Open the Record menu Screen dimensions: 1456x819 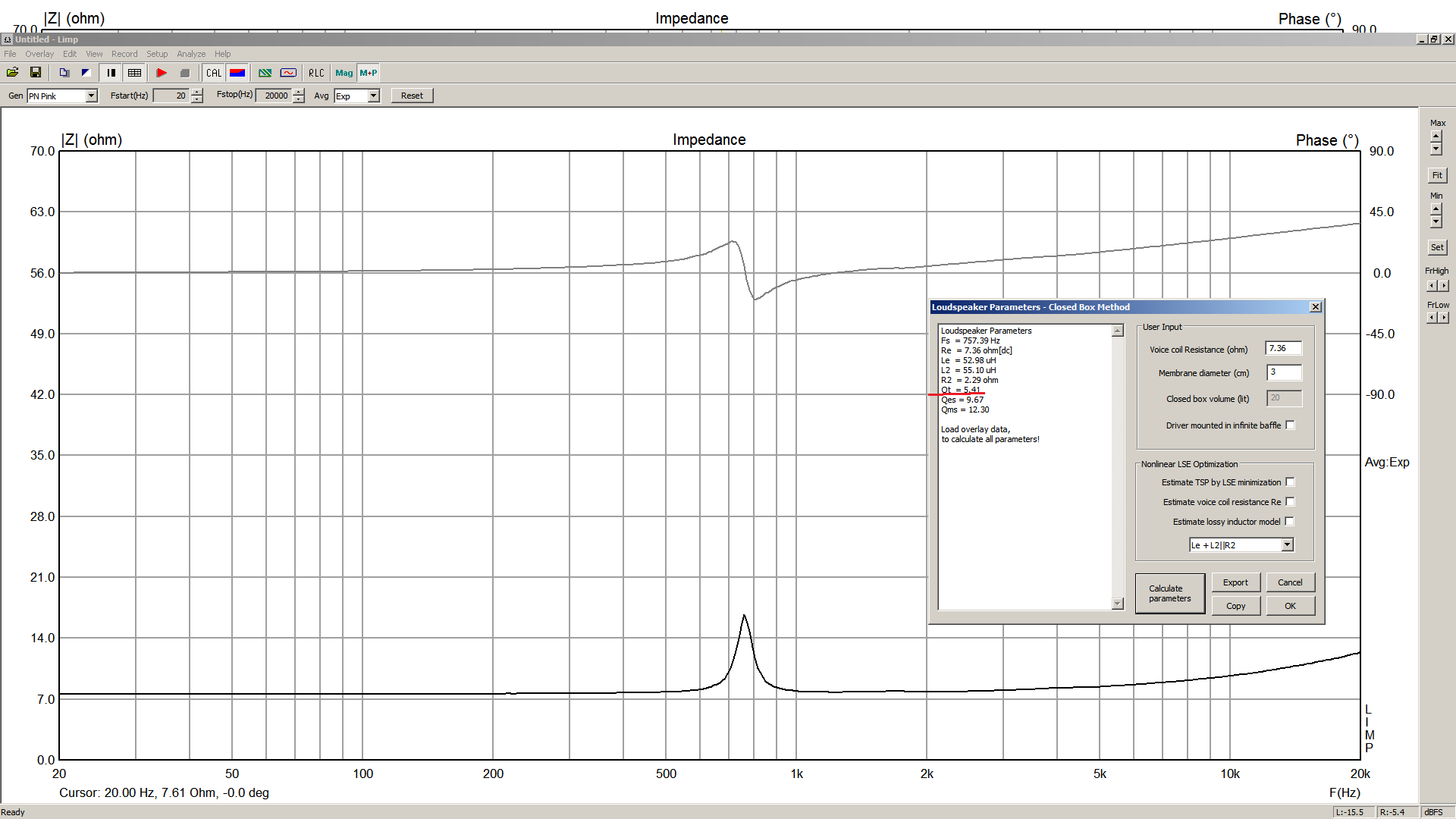pyautogui.click(x=124, y=54)
